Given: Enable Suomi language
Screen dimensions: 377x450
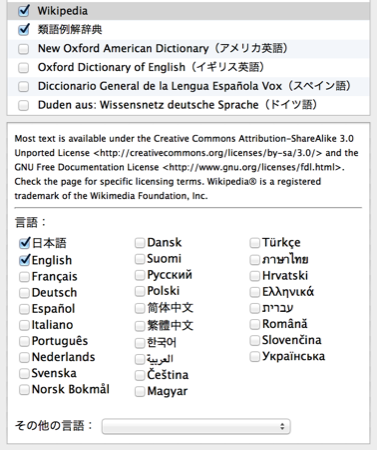Looking at the screenshot, I should coord(140,259).
